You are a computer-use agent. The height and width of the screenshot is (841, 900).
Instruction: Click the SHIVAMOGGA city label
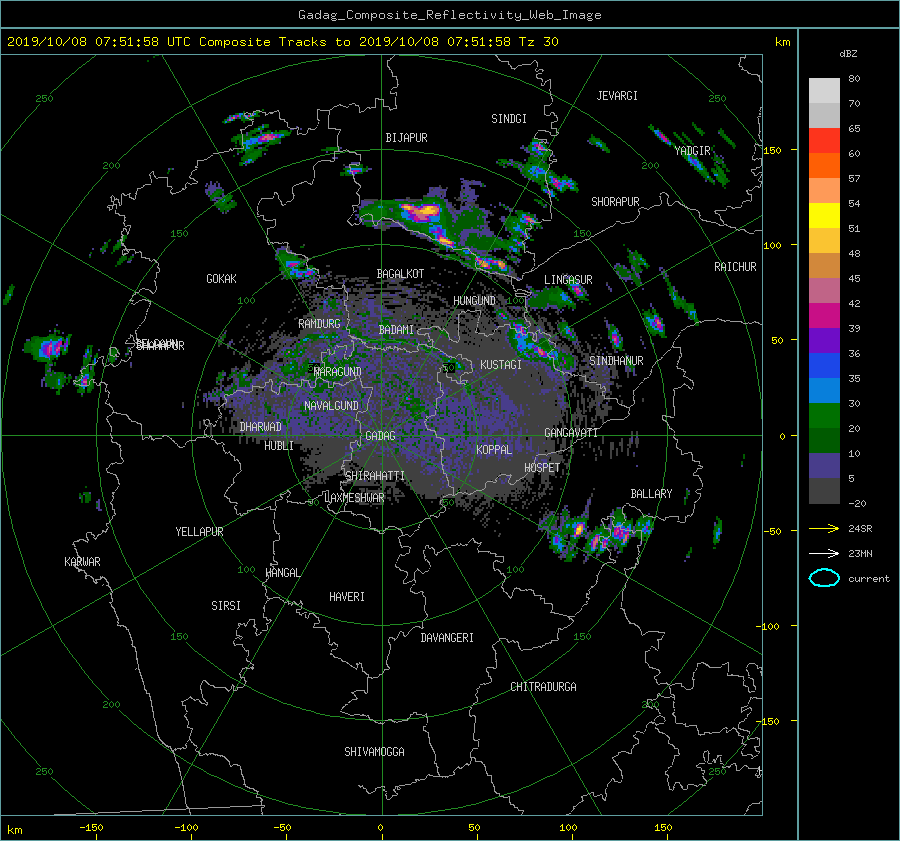pyautogui.click(x=374, y=752)
